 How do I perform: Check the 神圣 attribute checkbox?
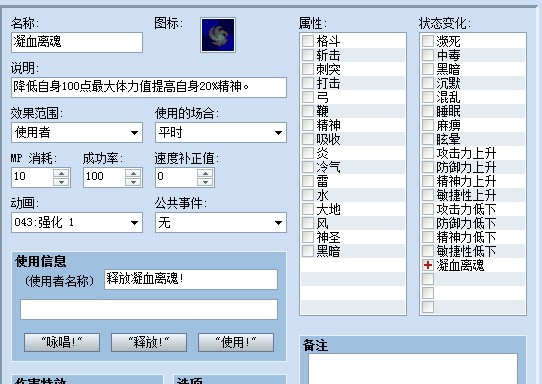308,237
